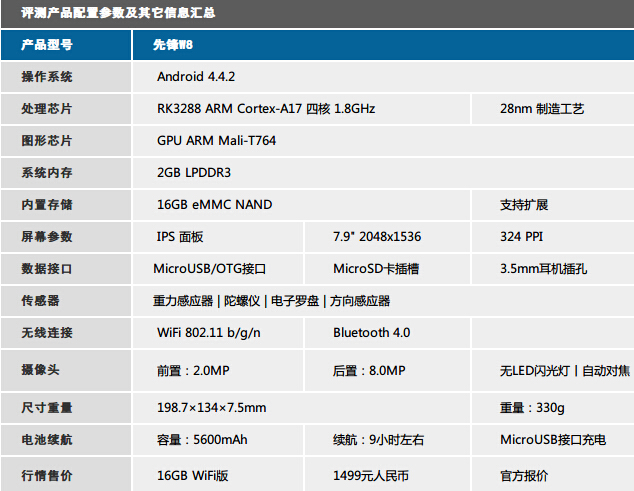Click the MicroSD卡插槽 cell
The image size is (634, 491).
[x=376, y=269]
